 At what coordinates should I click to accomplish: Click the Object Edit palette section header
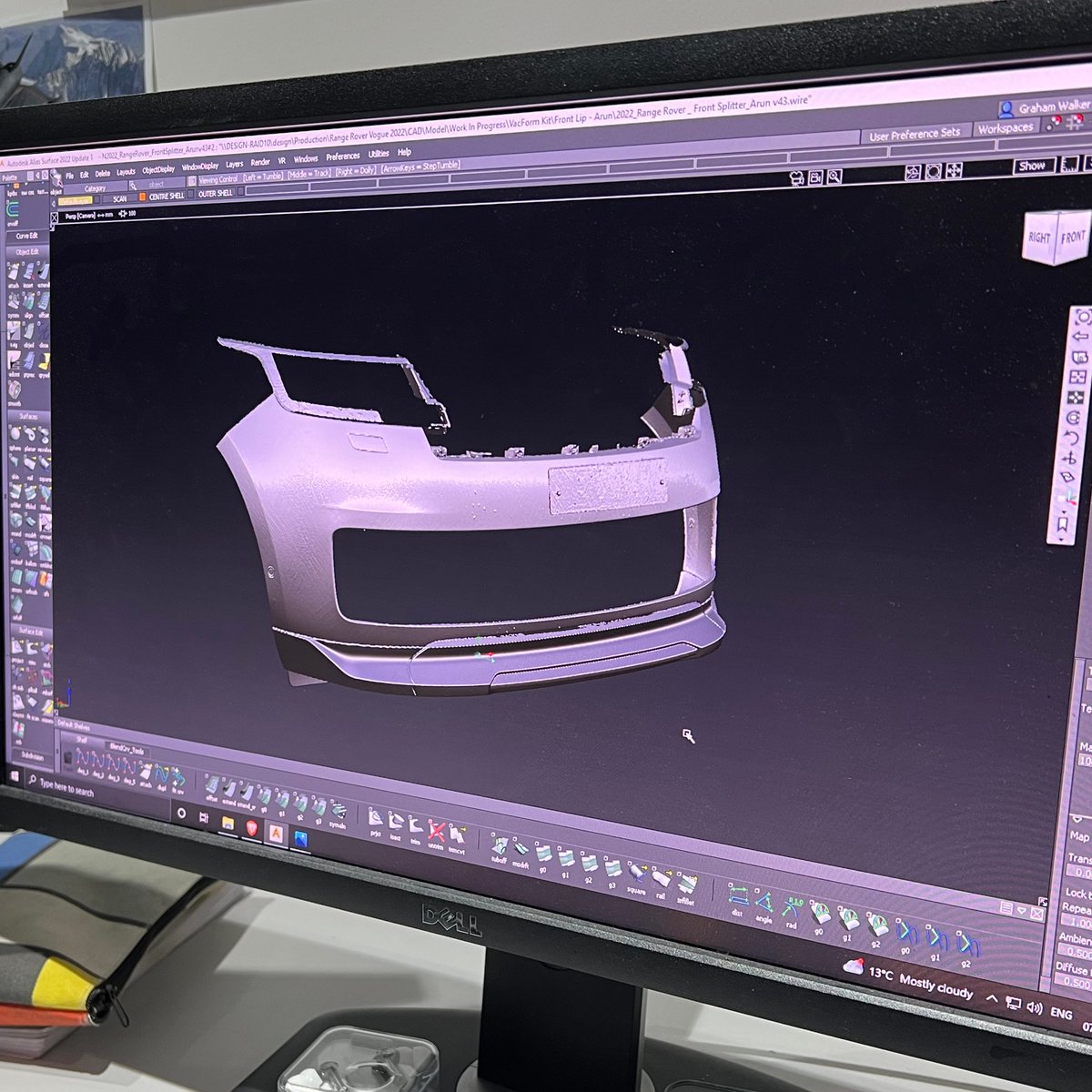point(25,252)
